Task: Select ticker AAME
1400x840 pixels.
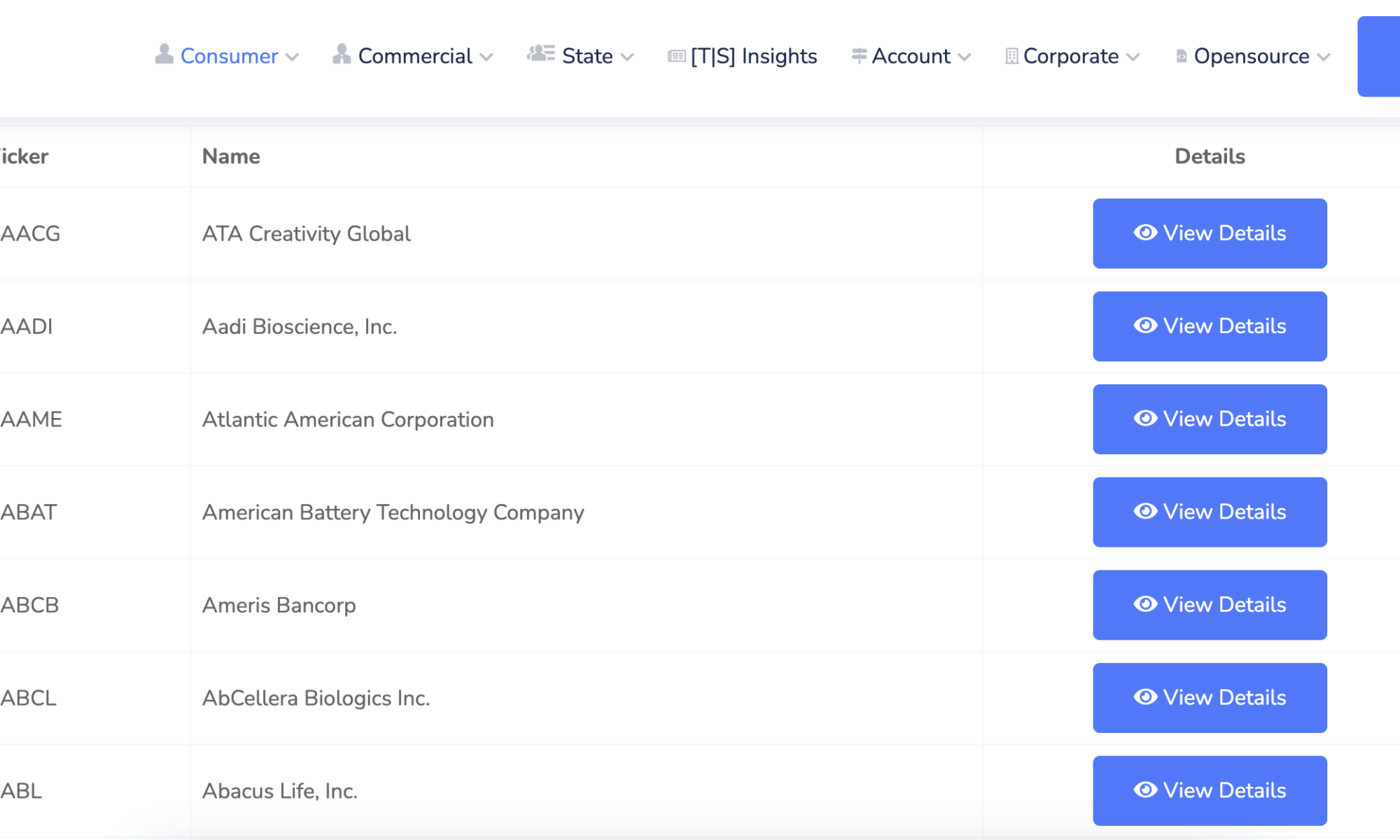Action: pyautogui.click(x=31, y=419)
